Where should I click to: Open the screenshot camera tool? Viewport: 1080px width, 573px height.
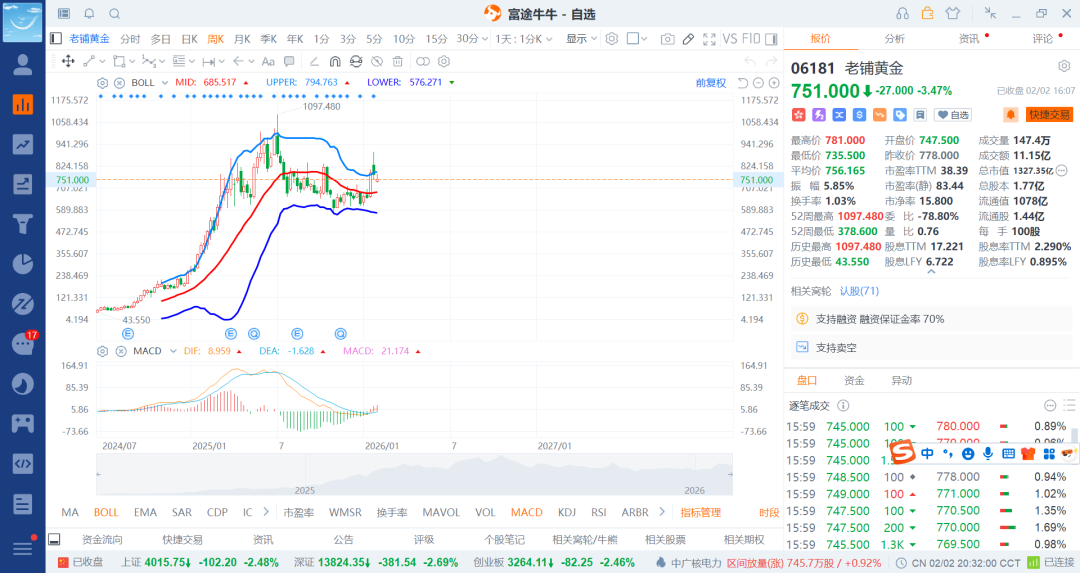tap(667, 39)
